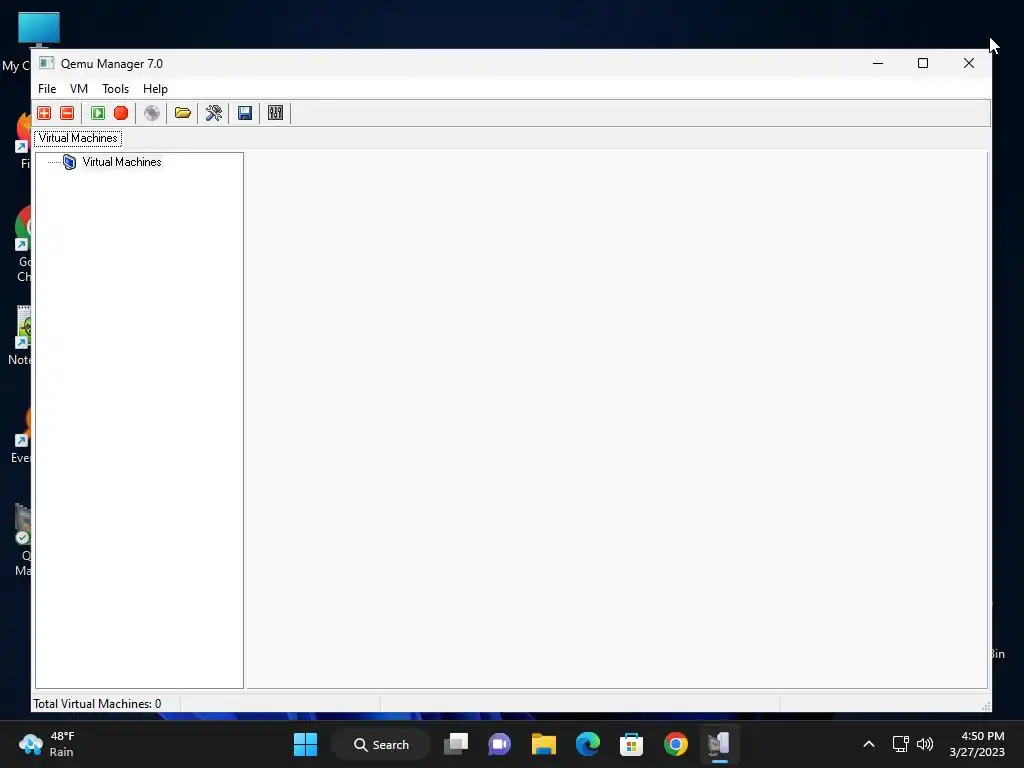Image resolution: width=1024 pixels, height=768 pixels.
Task: Open the Help menu
Action: pos(155,89)
